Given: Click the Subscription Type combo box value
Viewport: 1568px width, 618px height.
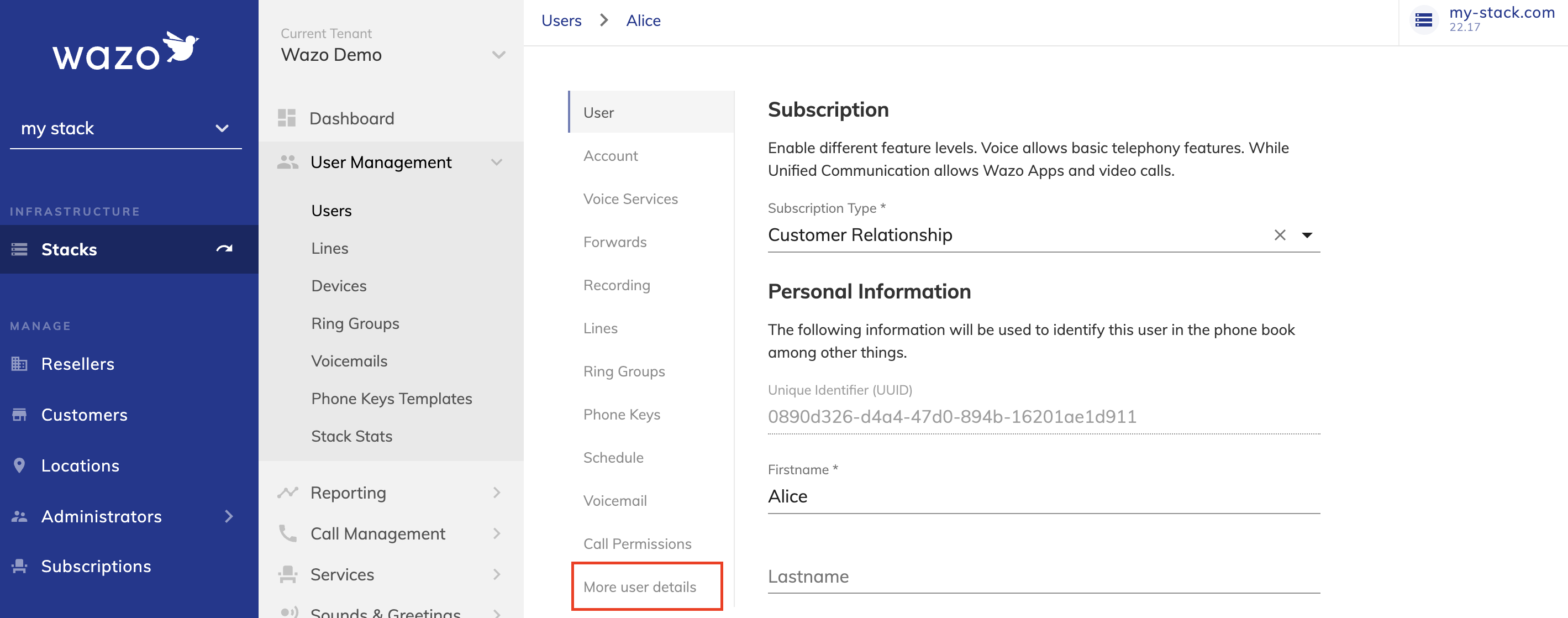Looking at the screenshot, I should pos(860,235).
